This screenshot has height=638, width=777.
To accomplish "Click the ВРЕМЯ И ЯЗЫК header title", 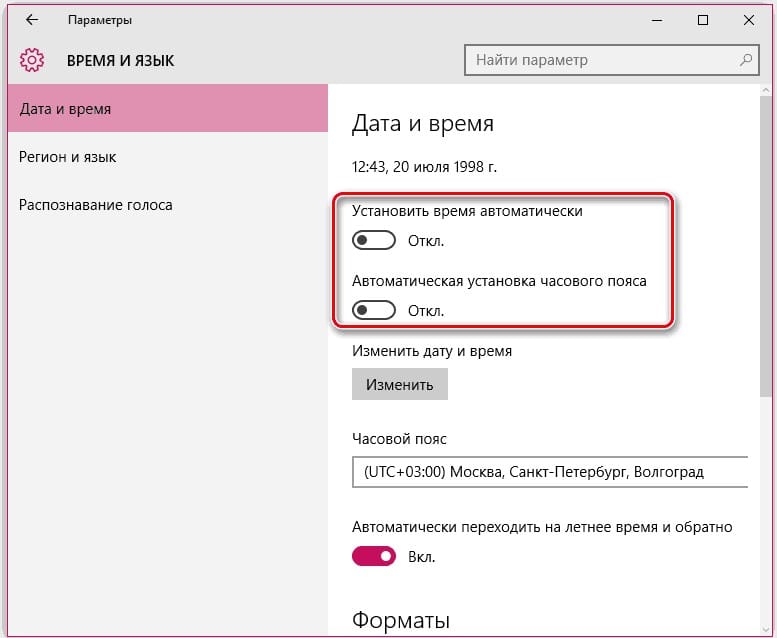I will (x=120, y=60).
